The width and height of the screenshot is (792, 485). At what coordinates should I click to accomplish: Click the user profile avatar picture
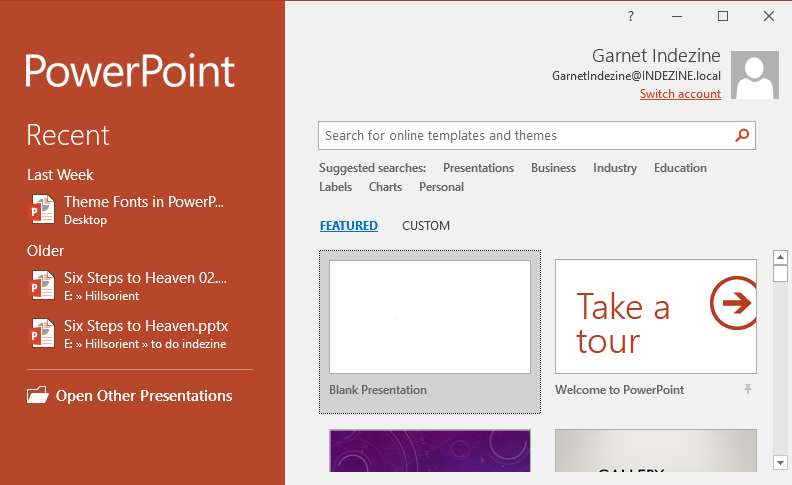755,75
